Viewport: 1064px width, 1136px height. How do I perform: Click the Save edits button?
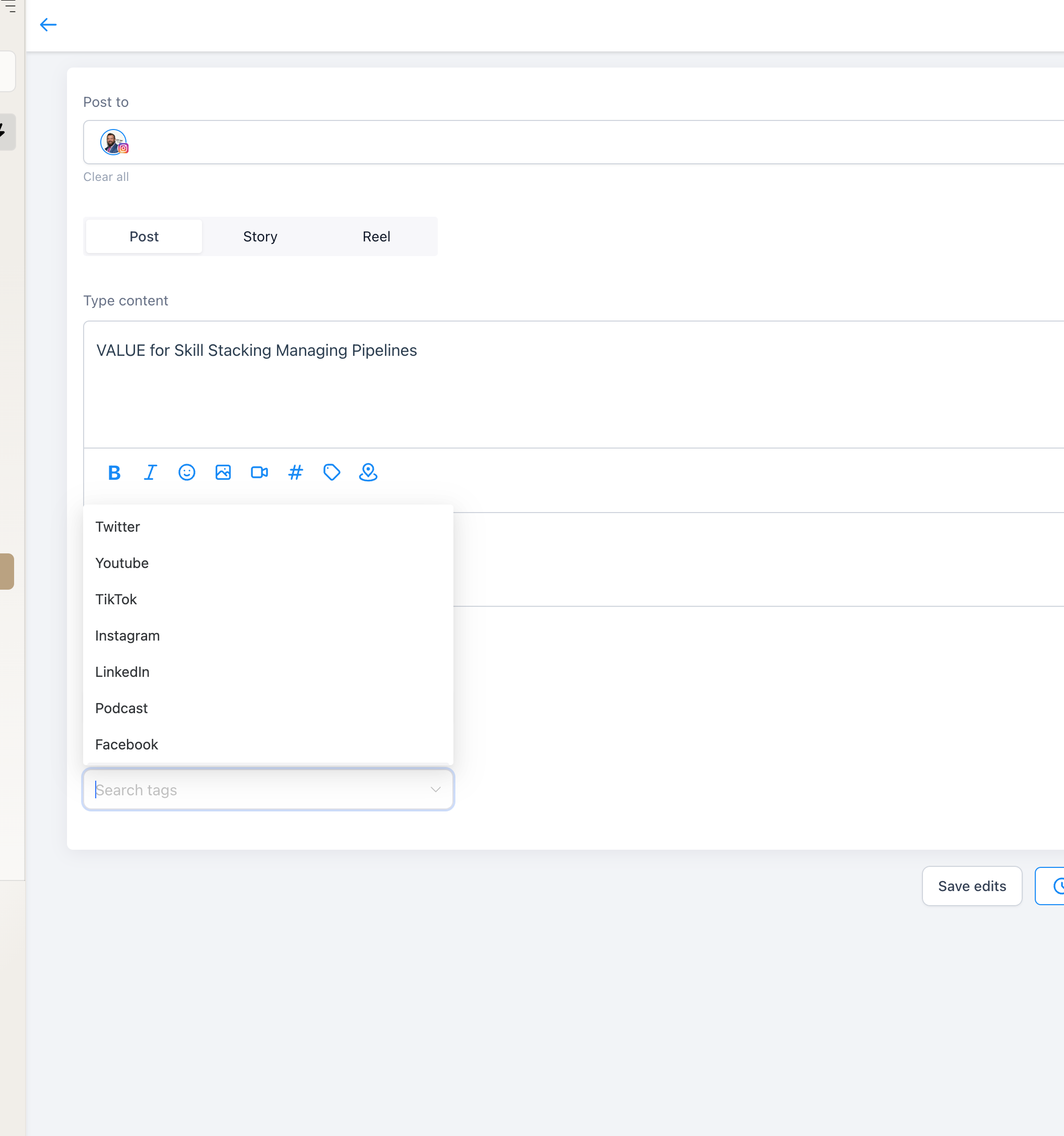[x=972, y=887]
